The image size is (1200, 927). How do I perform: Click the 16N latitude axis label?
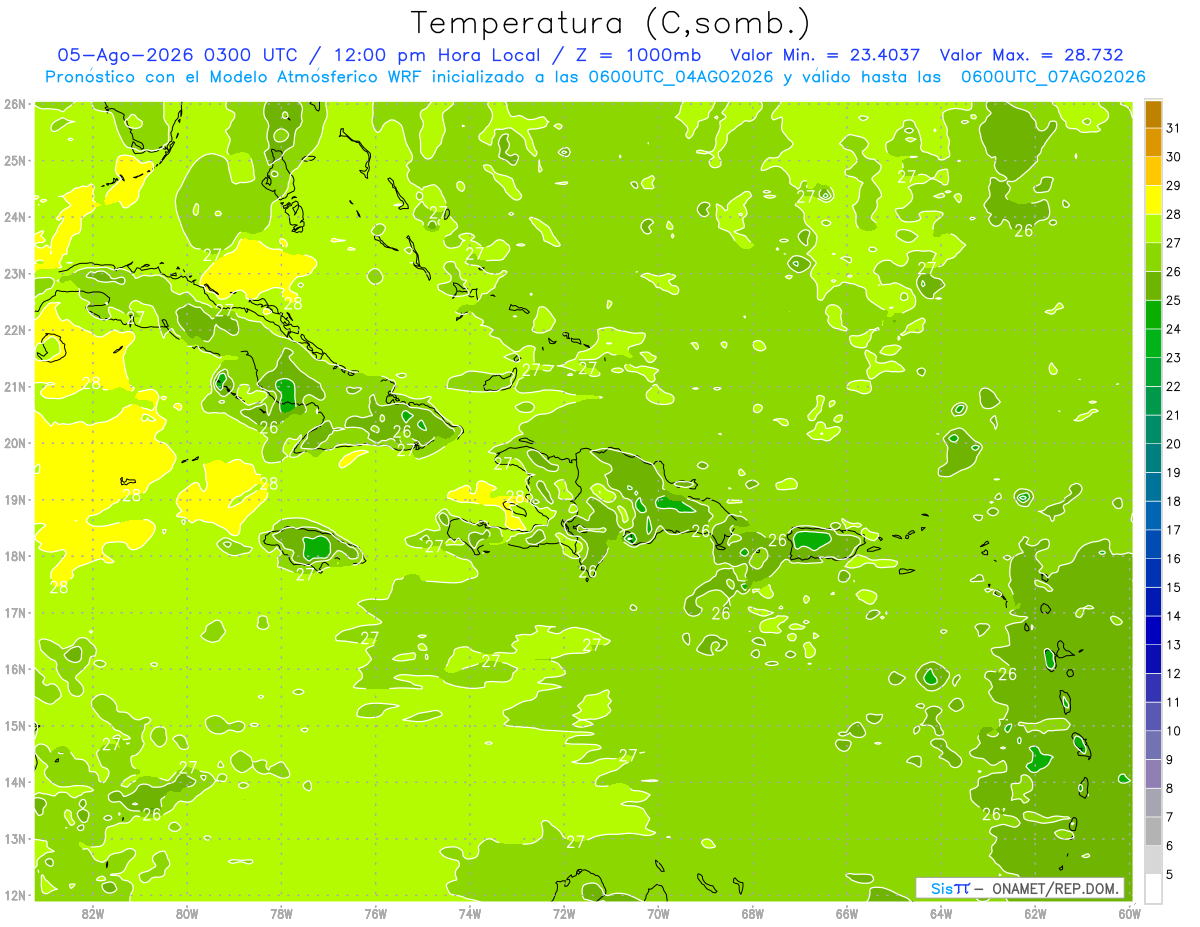15,669
